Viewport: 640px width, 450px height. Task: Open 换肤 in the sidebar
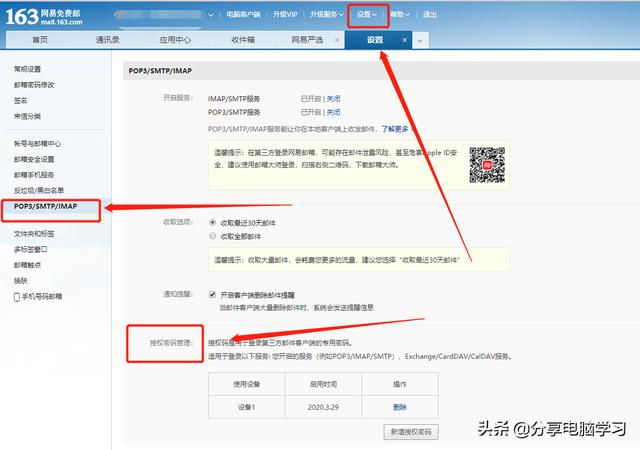(x=20, y=281)
